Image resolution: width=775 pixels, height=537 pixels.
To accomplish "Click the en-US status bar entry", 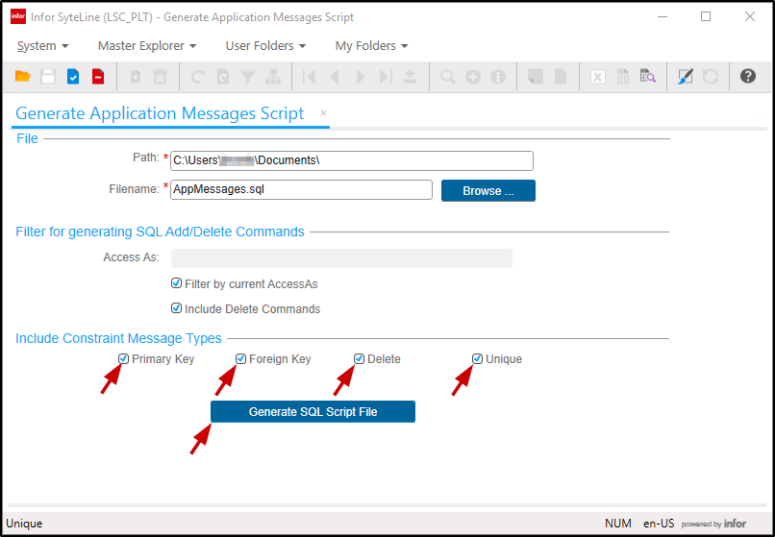I will 658,523.
